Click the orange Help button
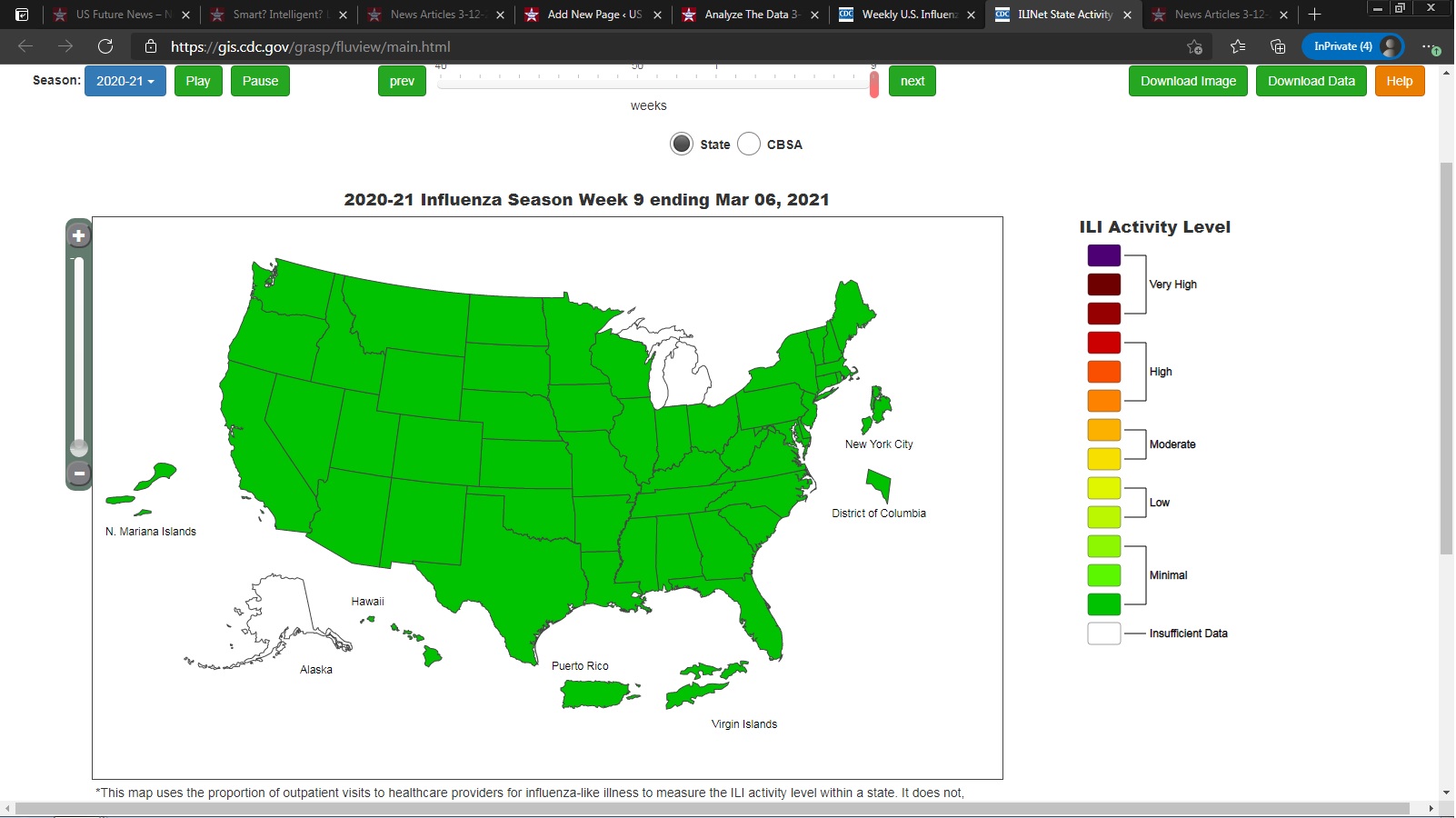 (1399, 81)
